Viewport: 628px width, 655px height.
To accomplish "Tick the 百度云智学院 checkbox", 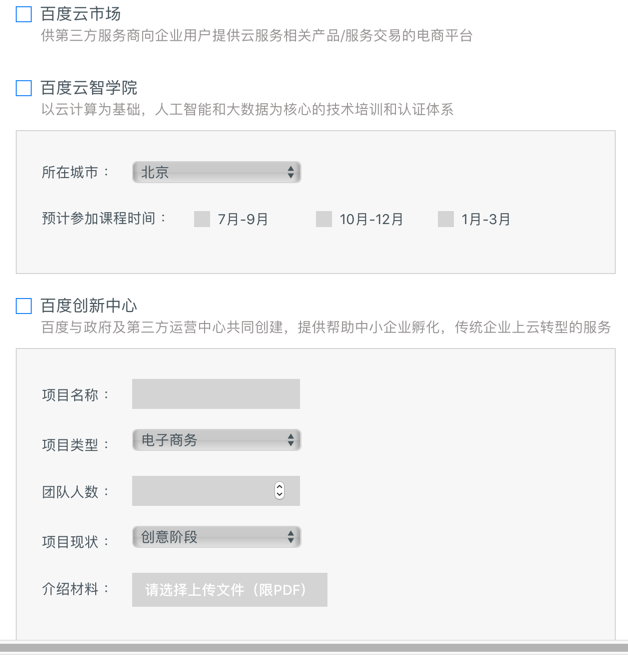I will click(24, 88).
